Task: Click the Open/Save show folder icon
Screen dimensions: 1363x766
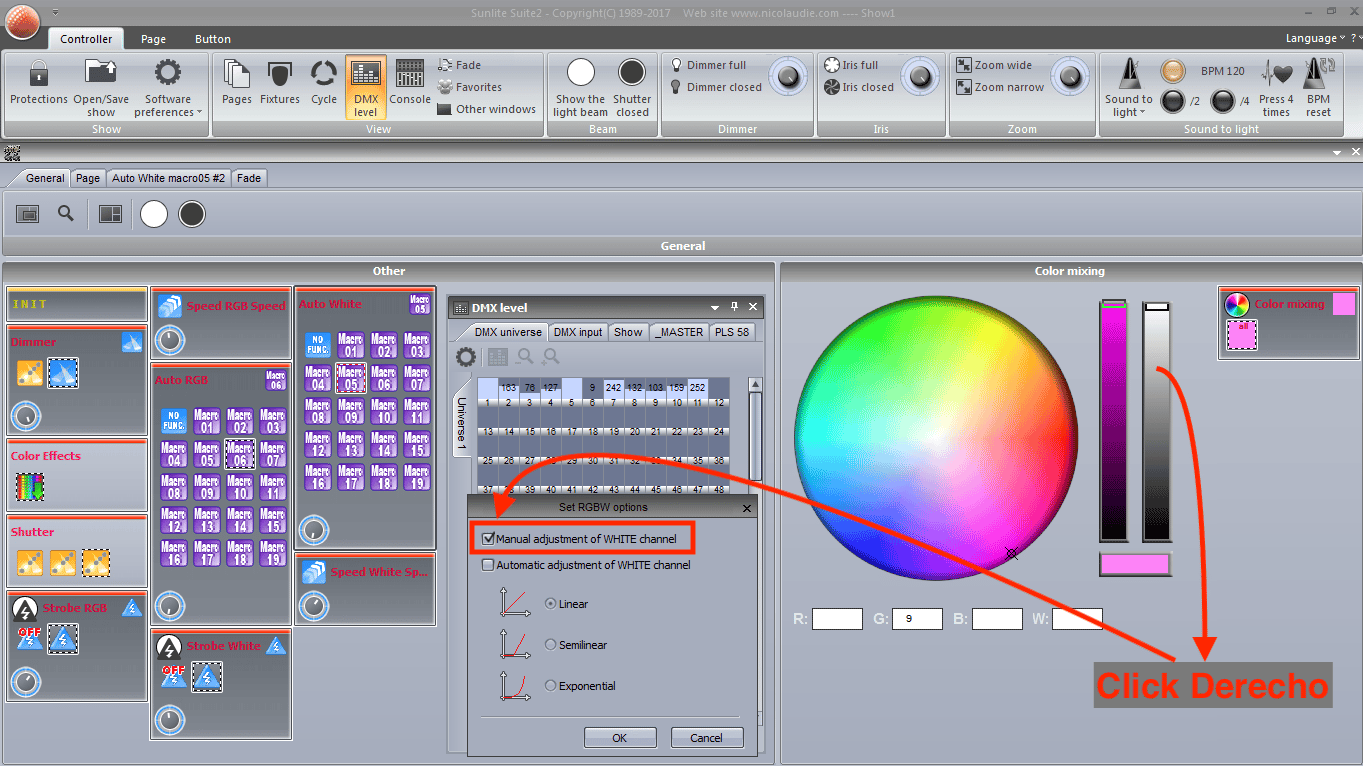Action: (101, 73)
